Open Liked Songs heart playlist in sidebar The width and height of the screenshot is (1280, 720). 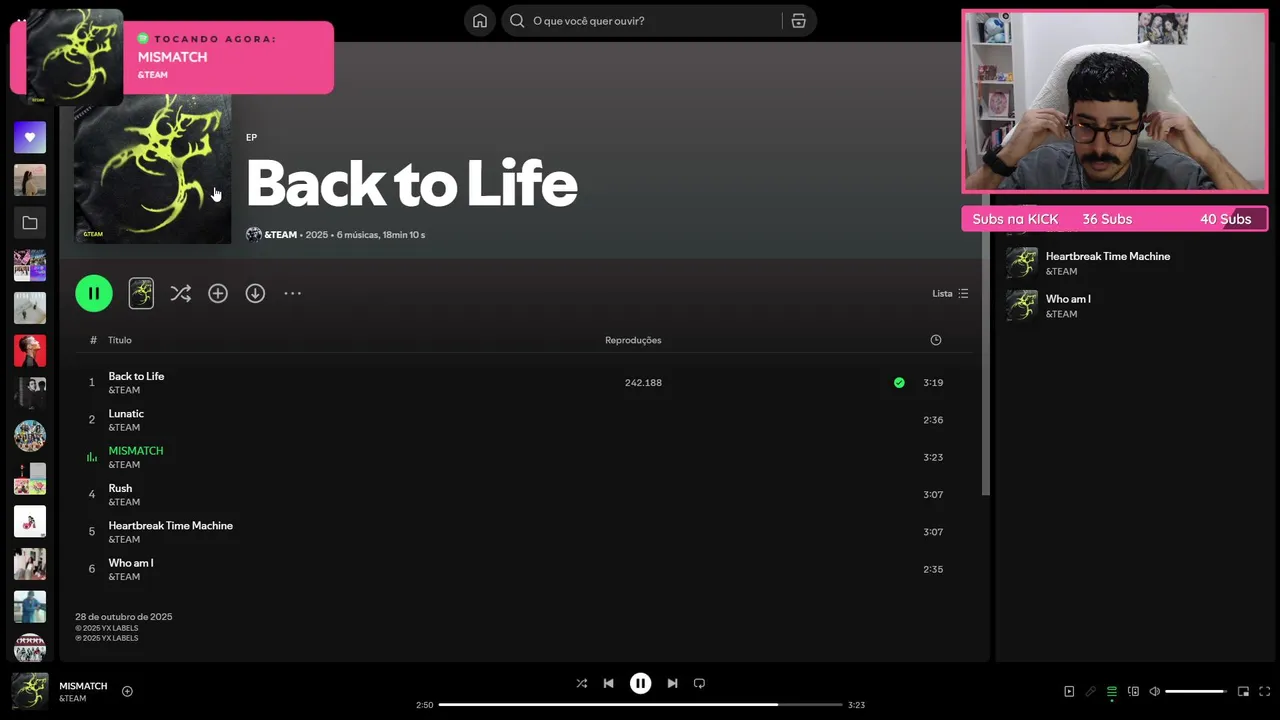[x=30, y=137]
